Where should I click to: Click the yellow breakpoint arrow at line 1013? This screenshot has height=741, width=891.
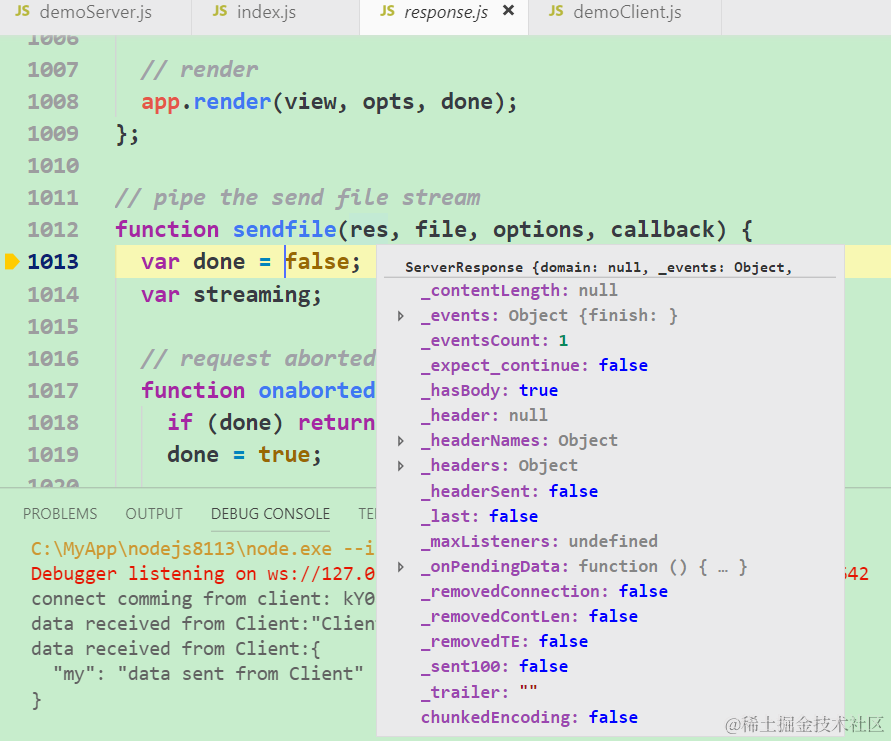coord(12,262)
